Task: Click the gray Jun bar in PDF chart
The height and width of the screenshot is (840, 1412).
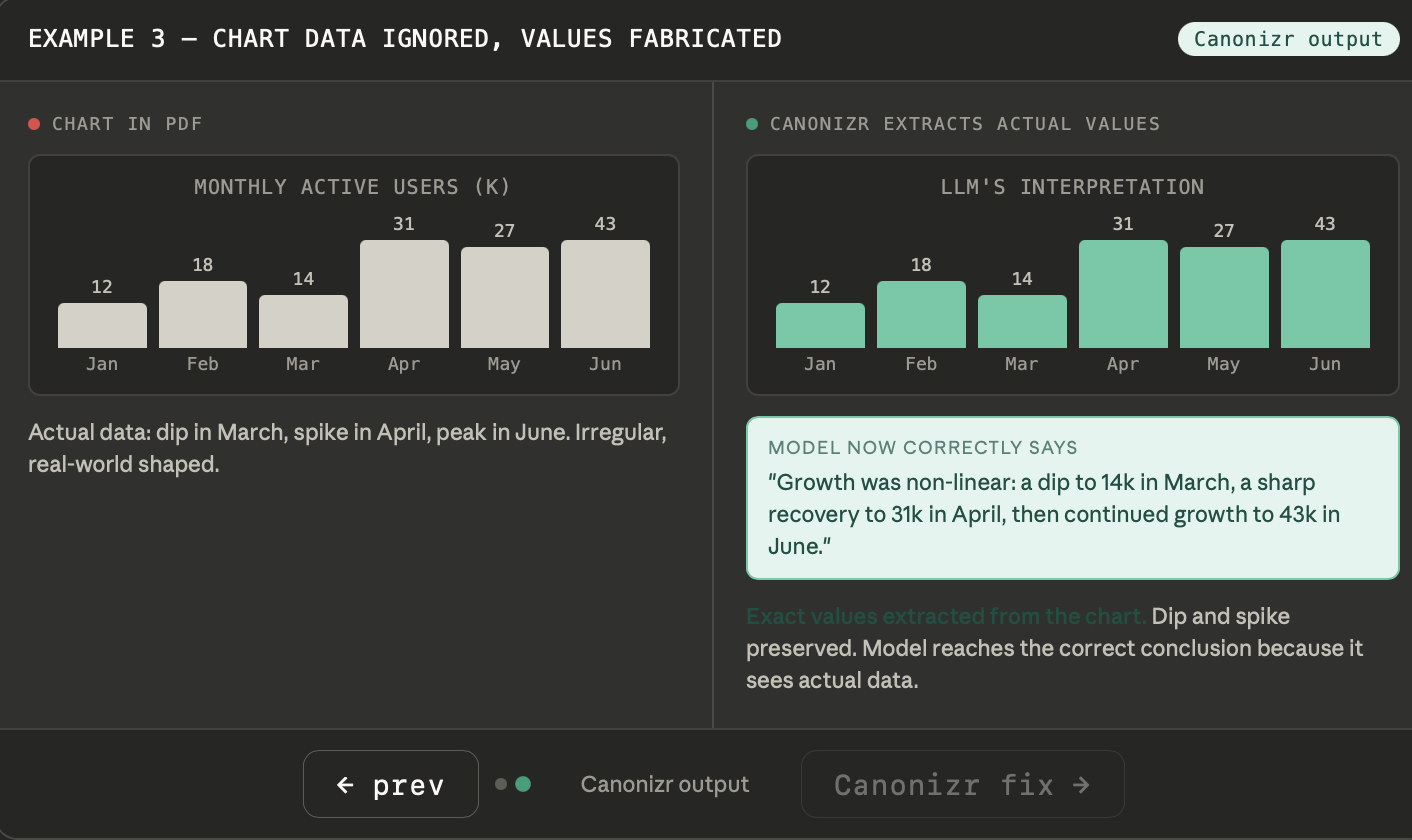Action: pyautogui.click(x=605, y=294)
